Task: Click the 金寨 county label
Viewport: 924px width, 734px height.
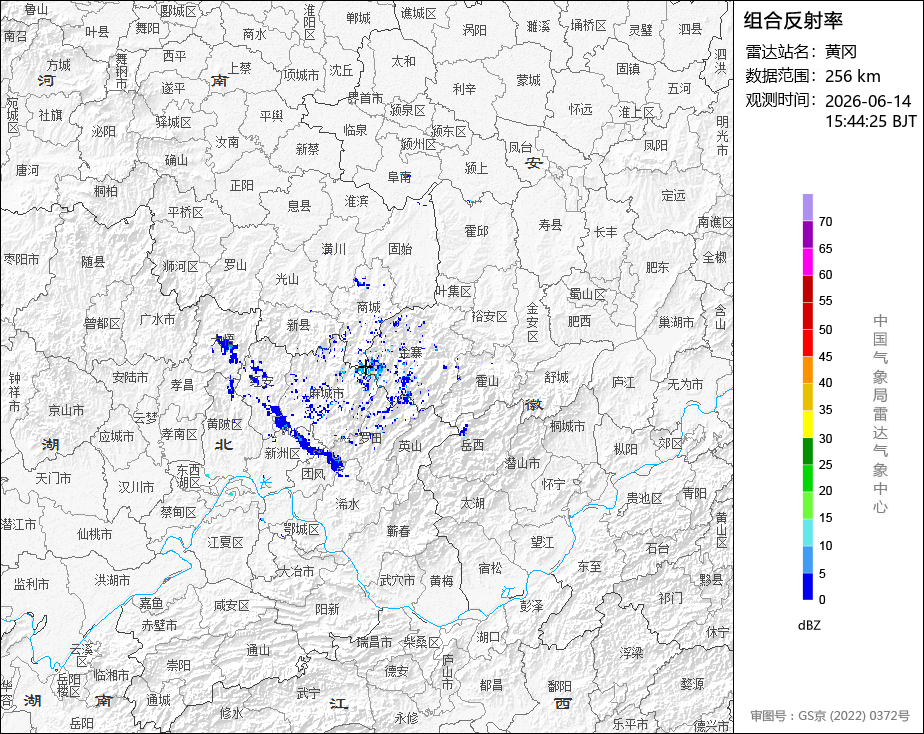Action: [411, 352]
